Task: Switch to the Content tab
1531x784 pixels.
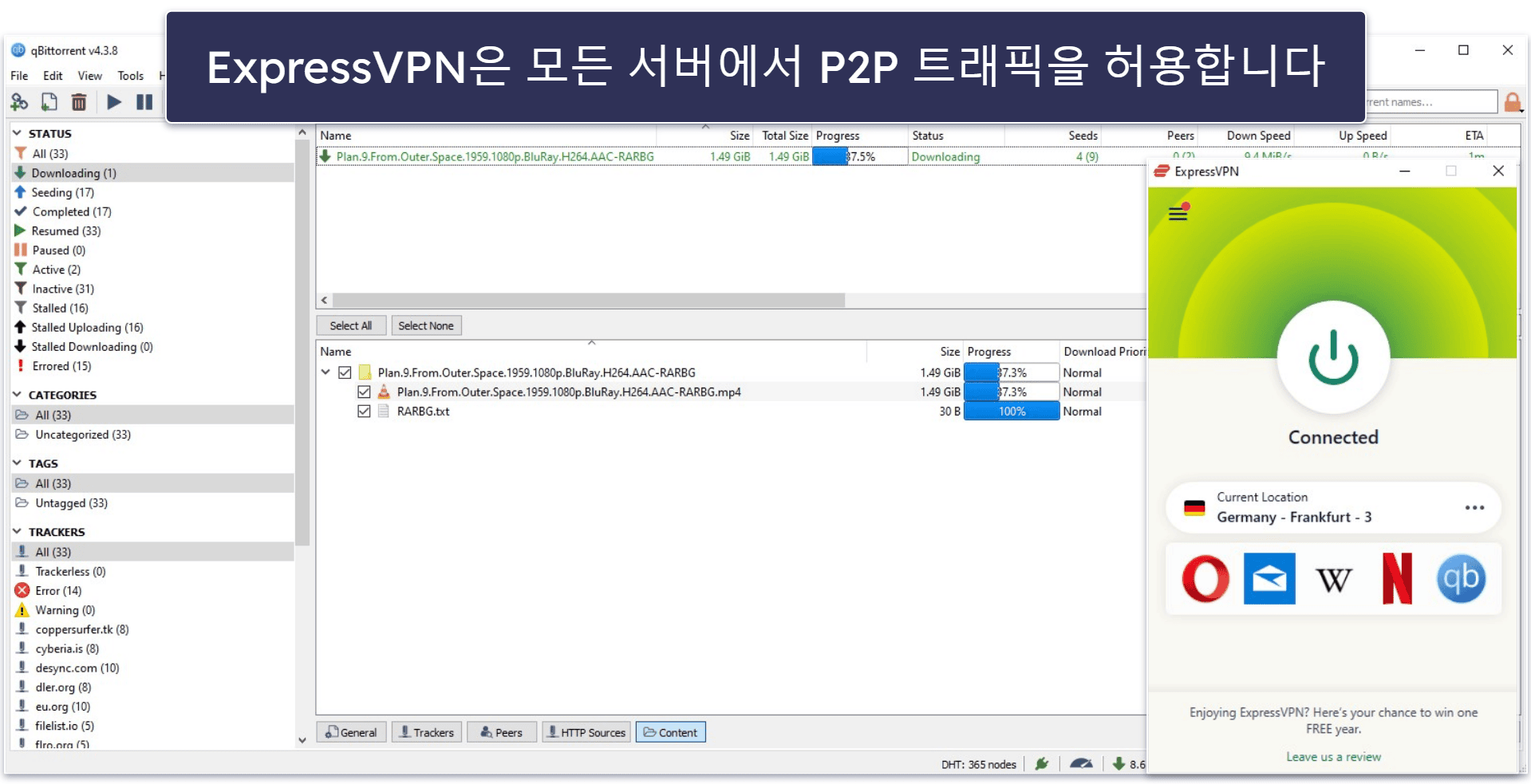Action: (670, 732)
